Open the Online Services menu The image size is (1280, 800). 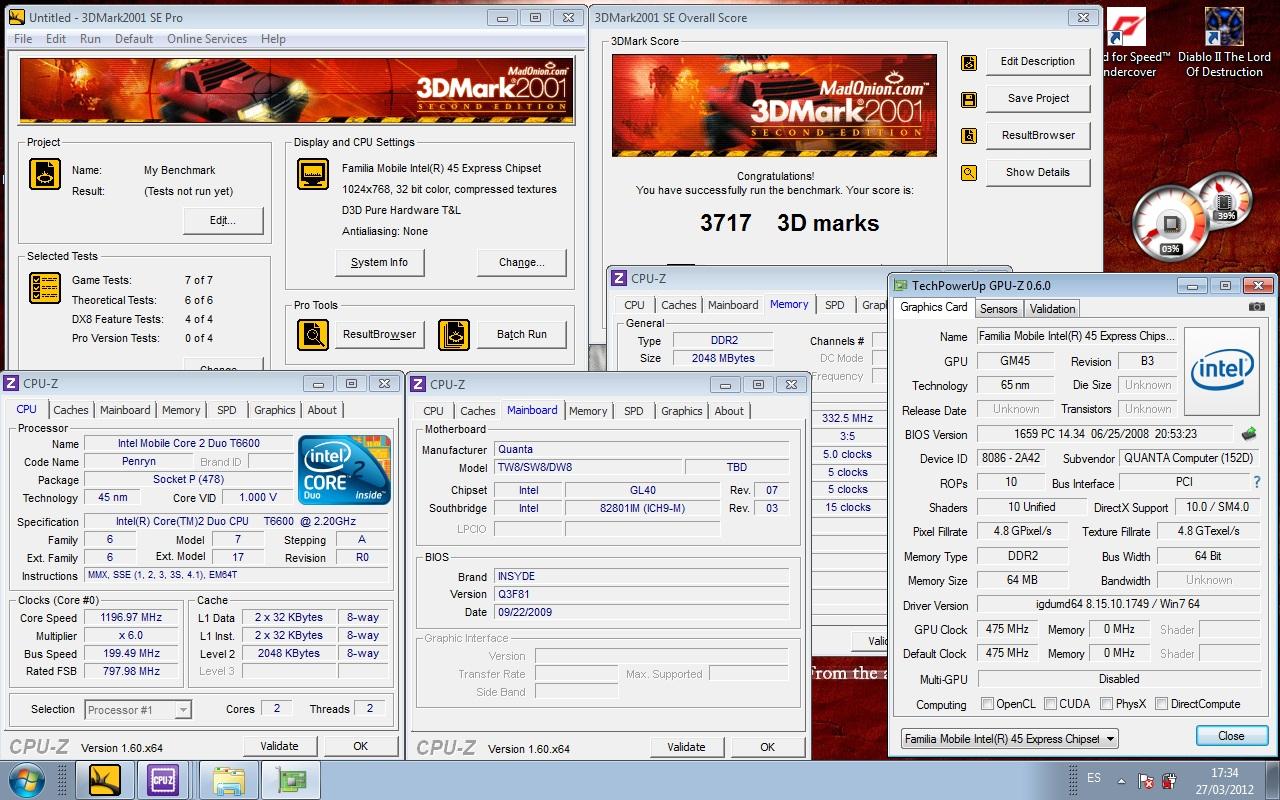[x=207, y=39]
